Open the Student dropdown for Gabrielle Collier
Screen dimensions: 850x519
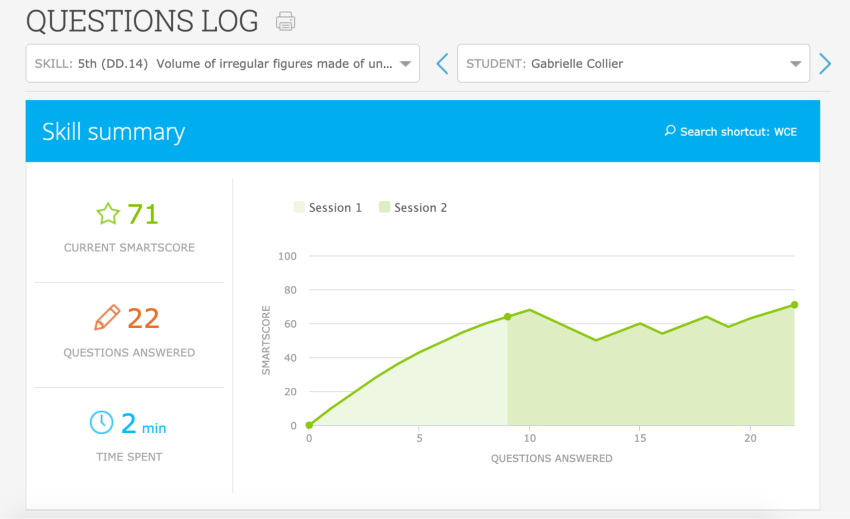632,64
